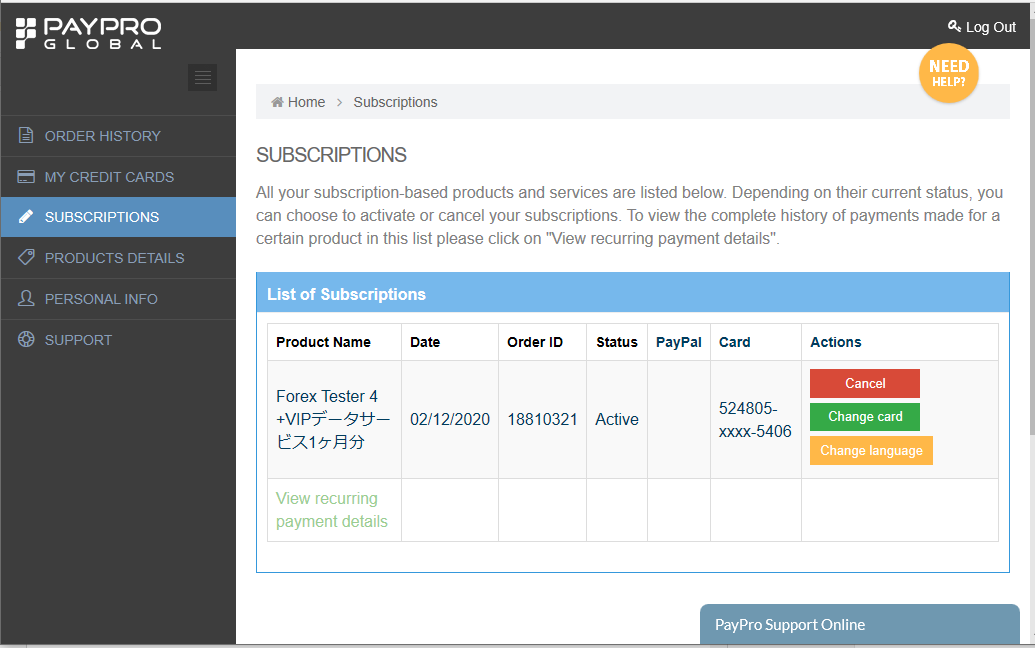
Task: Click the List of Subscriptions panel header
Action: point(633,293)
